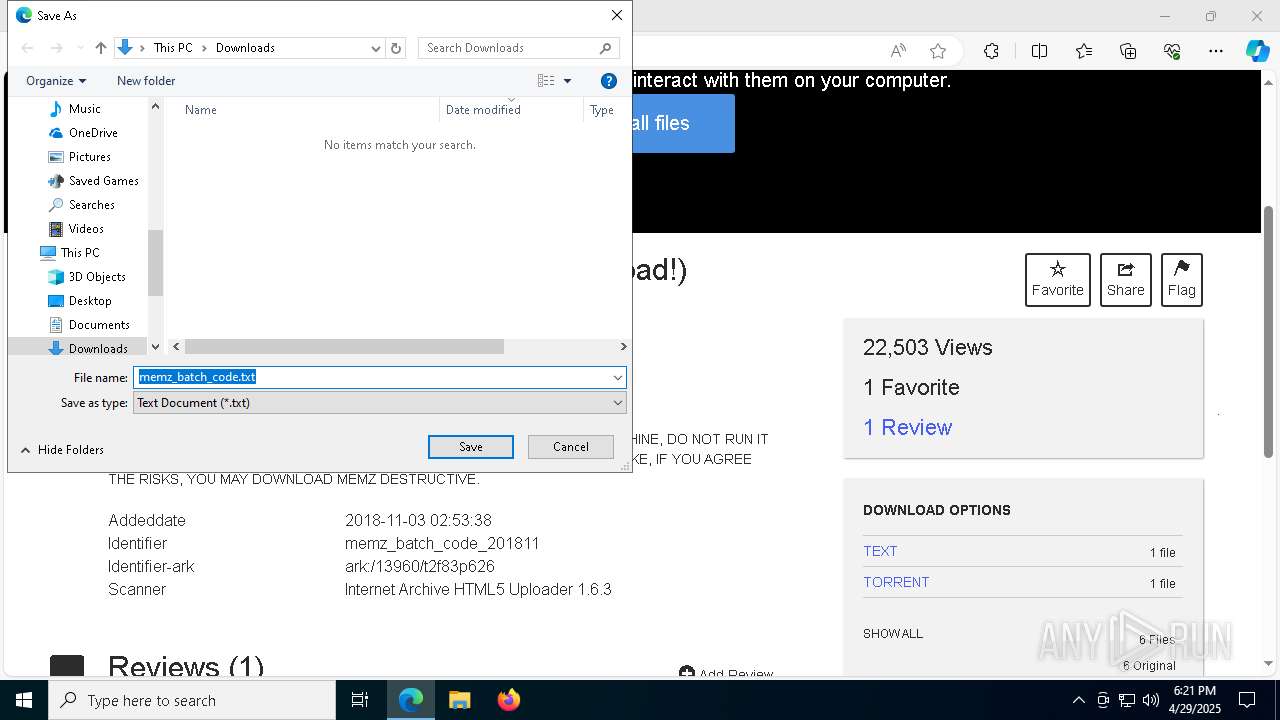Screen dimensions: 1280x720
Task: Select Downloads in the folder tree
Action: tap(98, 348)
